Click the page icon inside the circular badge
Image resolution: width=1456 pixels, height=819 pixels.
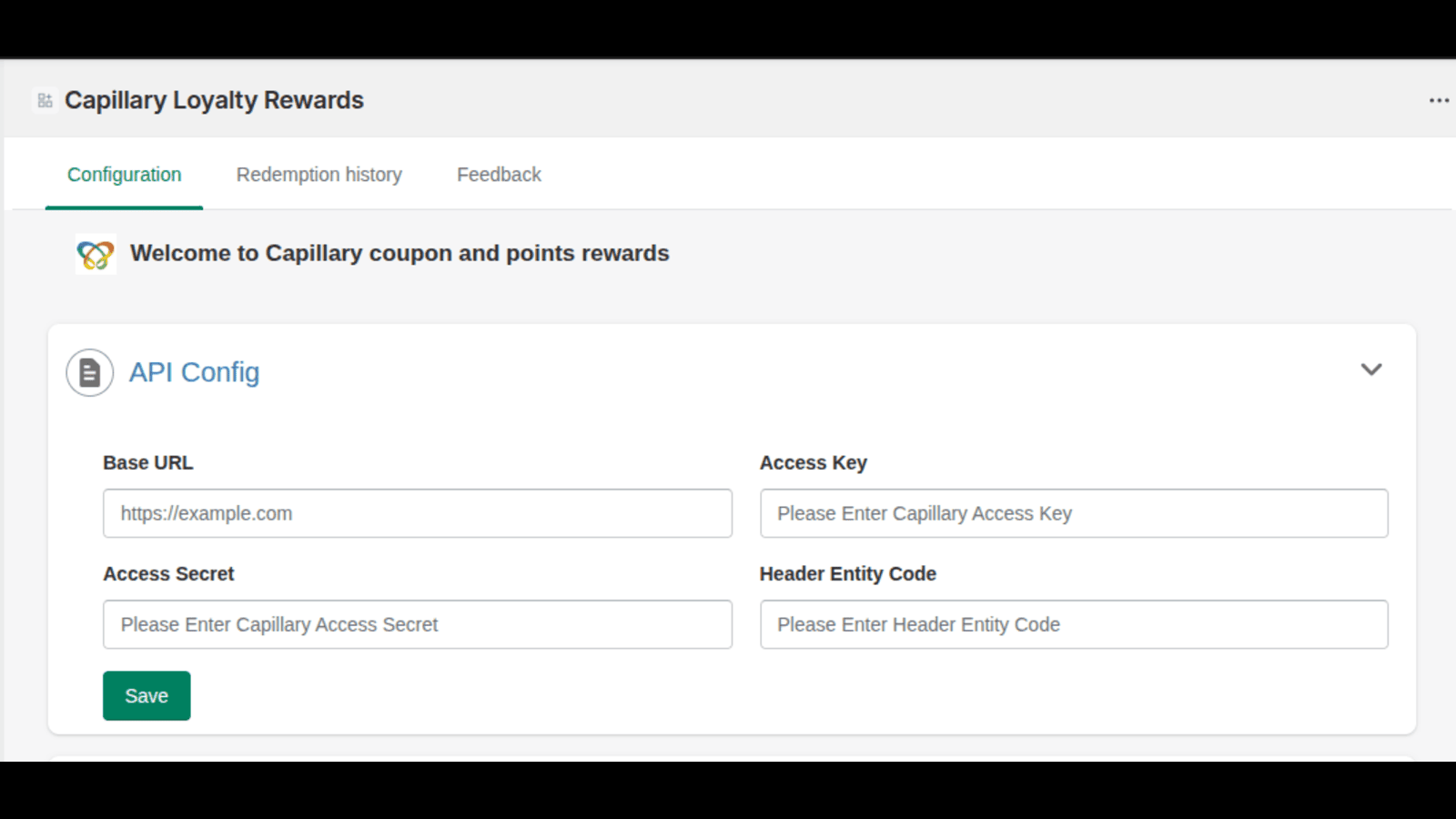click(89, 372)
